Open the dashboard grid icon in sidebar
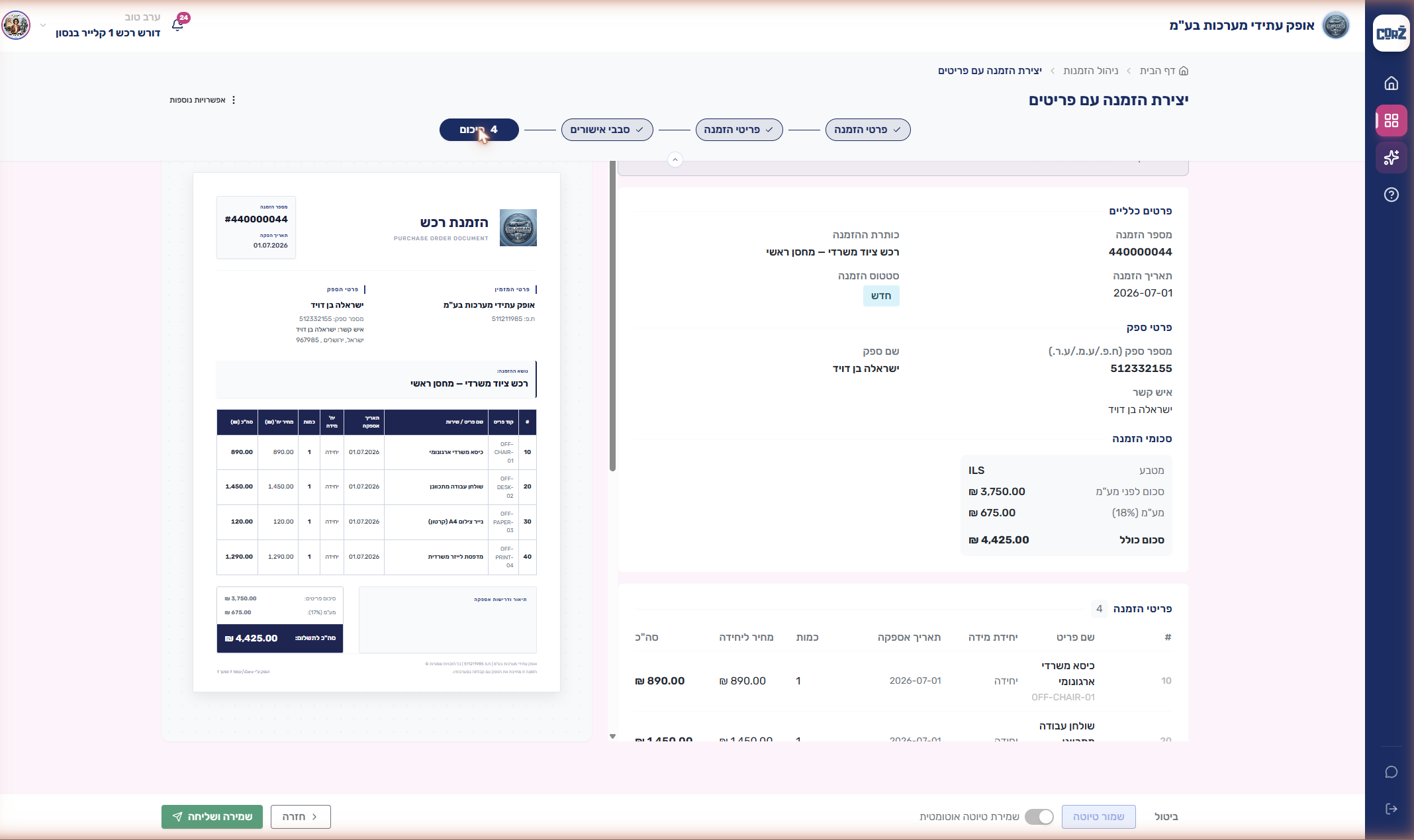 (1391, 120)
